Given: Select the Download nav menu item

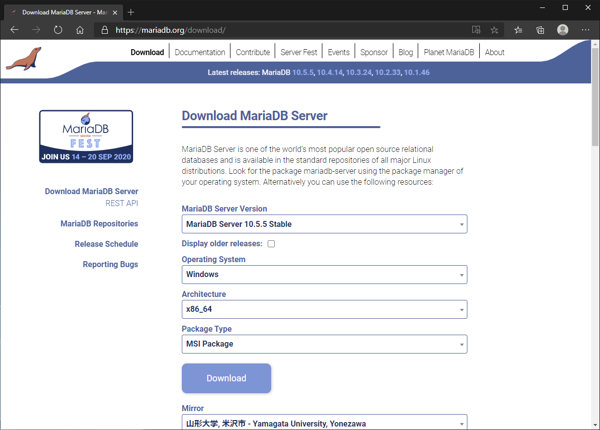Looking at the screenshot, I should click(147, 52).
